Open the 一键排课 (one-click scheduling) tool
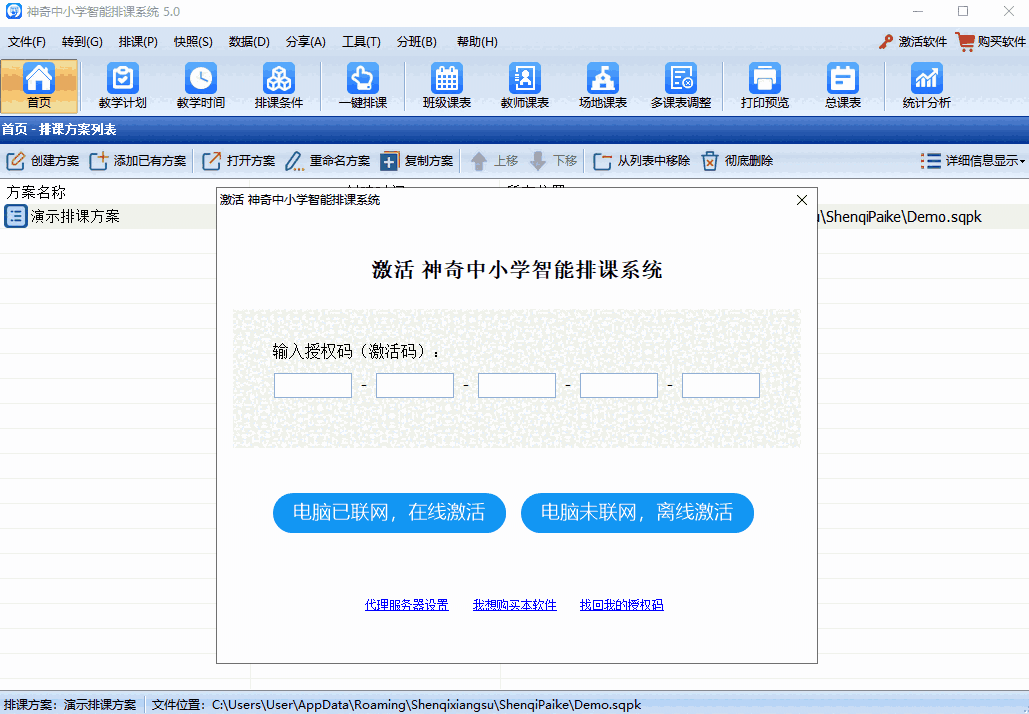Image resolution: width=1029 pixels, height=714 pixels. [361, 85]
